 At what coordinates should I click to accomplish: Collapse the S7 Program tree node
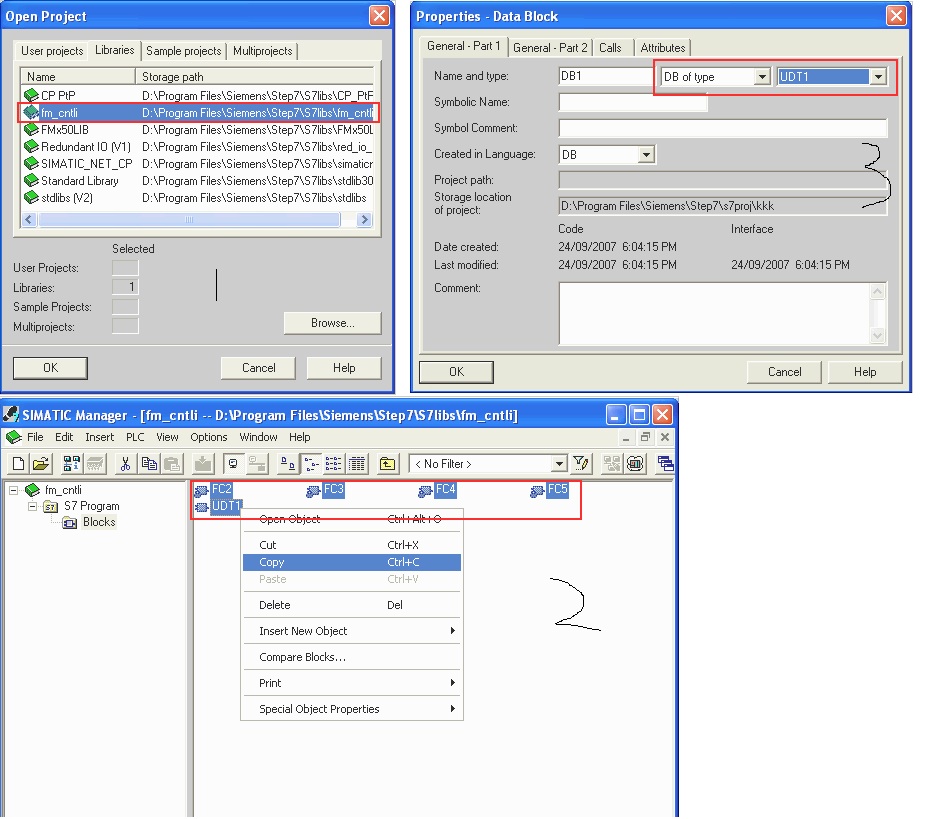pos(33,506)
